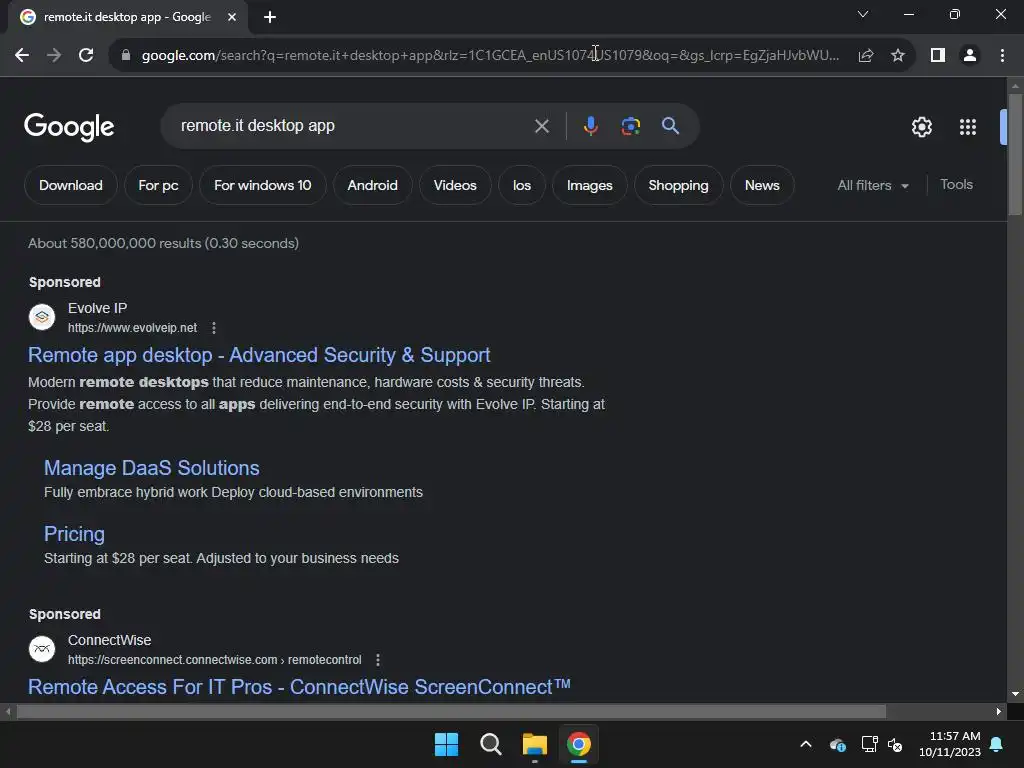Select the Android filter chip

tap(372, 185)
